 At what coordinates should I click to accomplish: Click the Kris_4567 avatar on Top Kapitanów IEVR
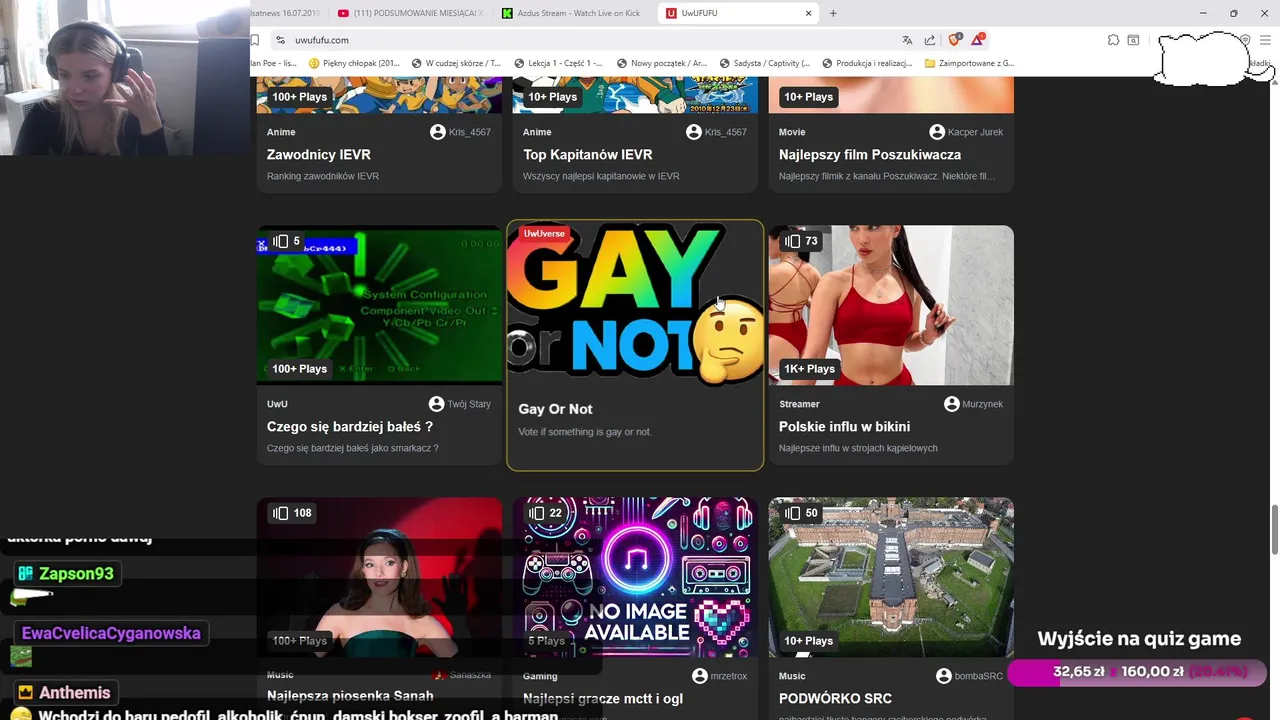pos(693,132)
